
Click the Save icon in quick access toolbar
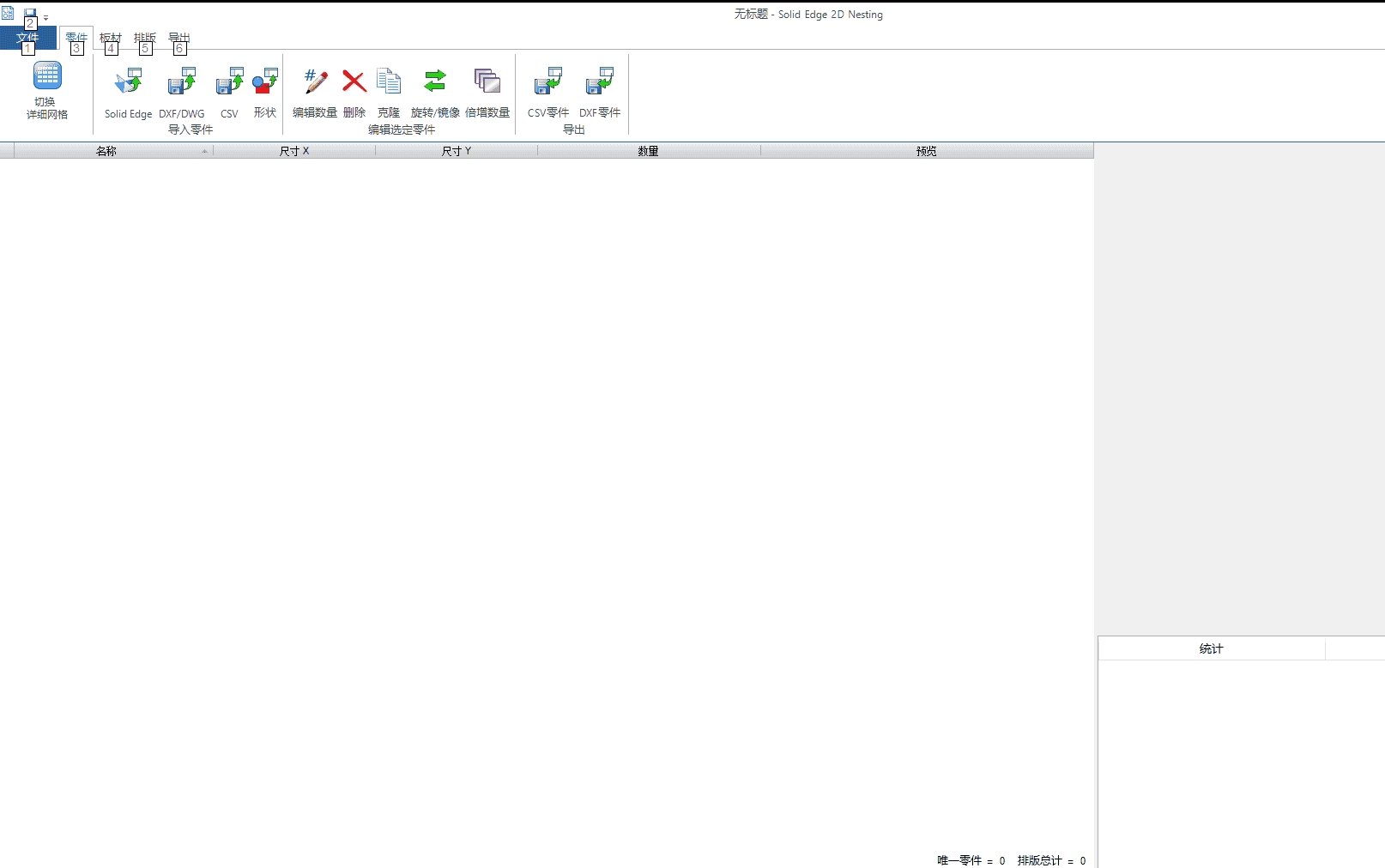[30, 14]
